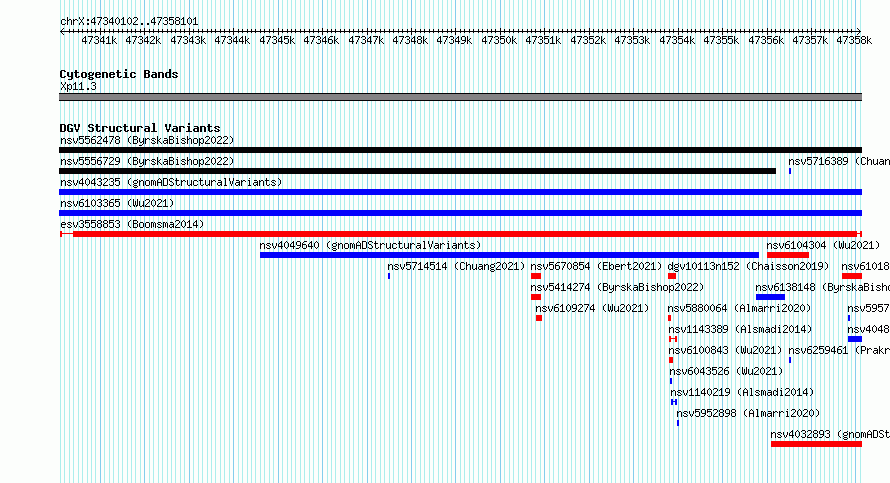Open nsv4049640 (gnomADStructuralVariants) label
The image size is (890, 483).
[x=370, y=245]
